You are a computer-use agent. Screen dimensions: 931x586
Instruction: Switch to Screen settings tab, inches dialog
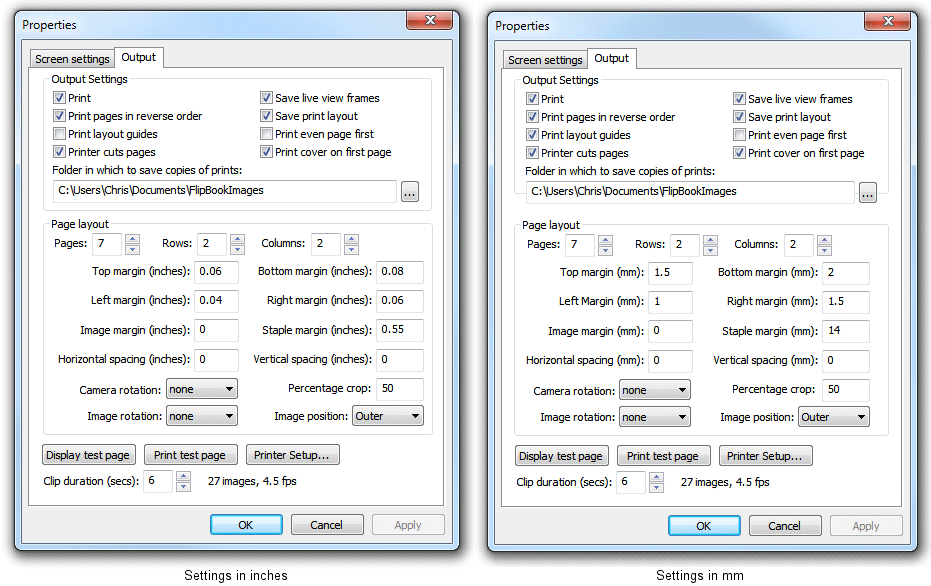[72, 59]
